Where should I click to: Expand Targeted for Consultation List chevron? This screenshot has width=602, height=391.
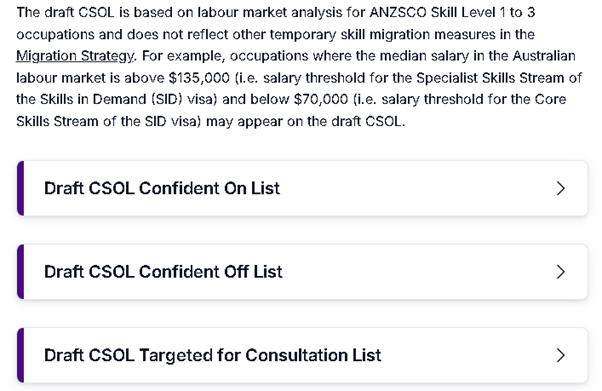coord(561,355)
